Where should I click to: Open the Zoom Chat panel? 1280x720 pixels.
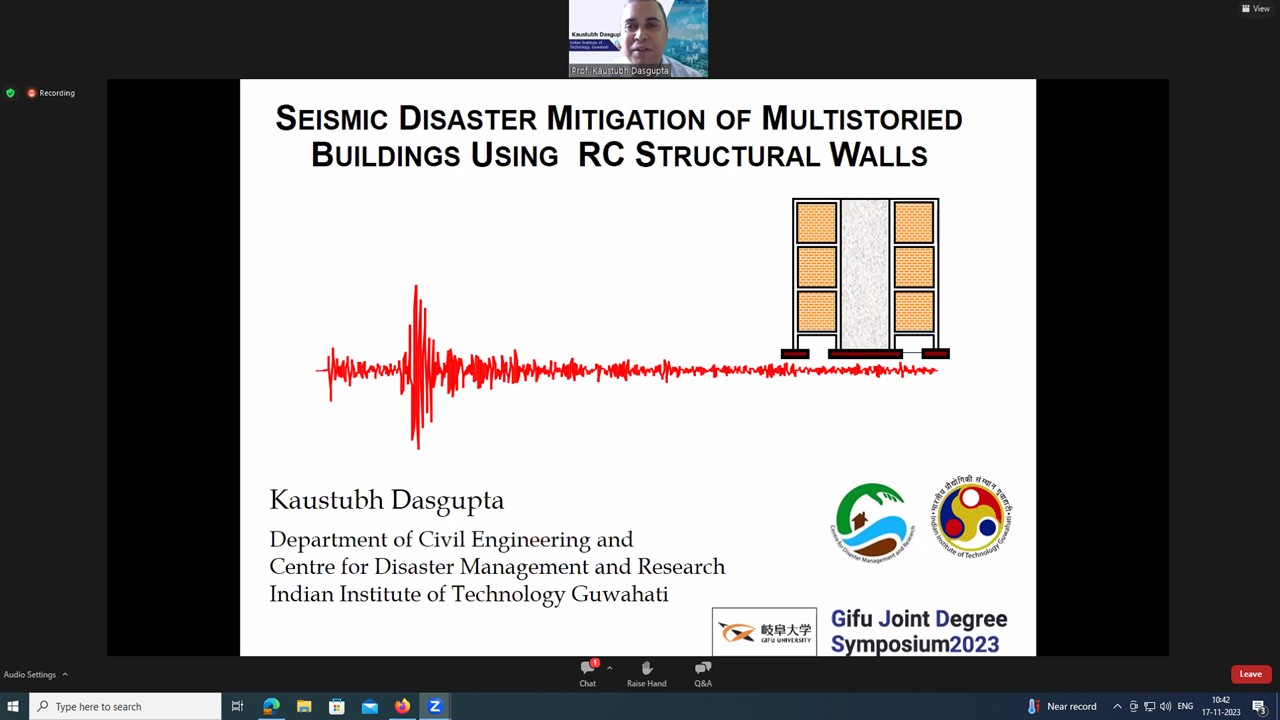point(588,674)
